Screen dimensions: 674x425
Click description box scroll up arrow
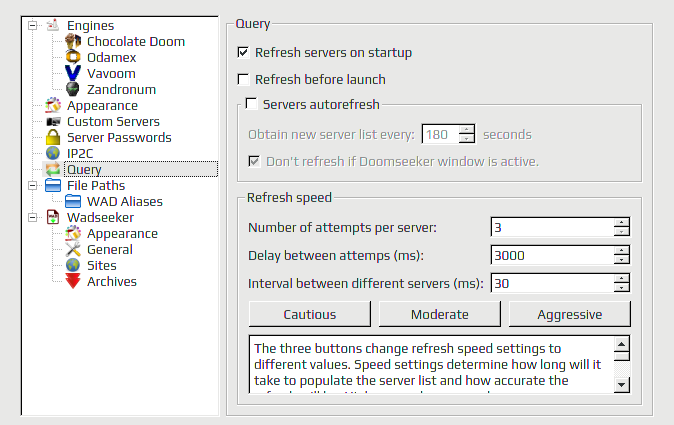(x=622, y=344)
